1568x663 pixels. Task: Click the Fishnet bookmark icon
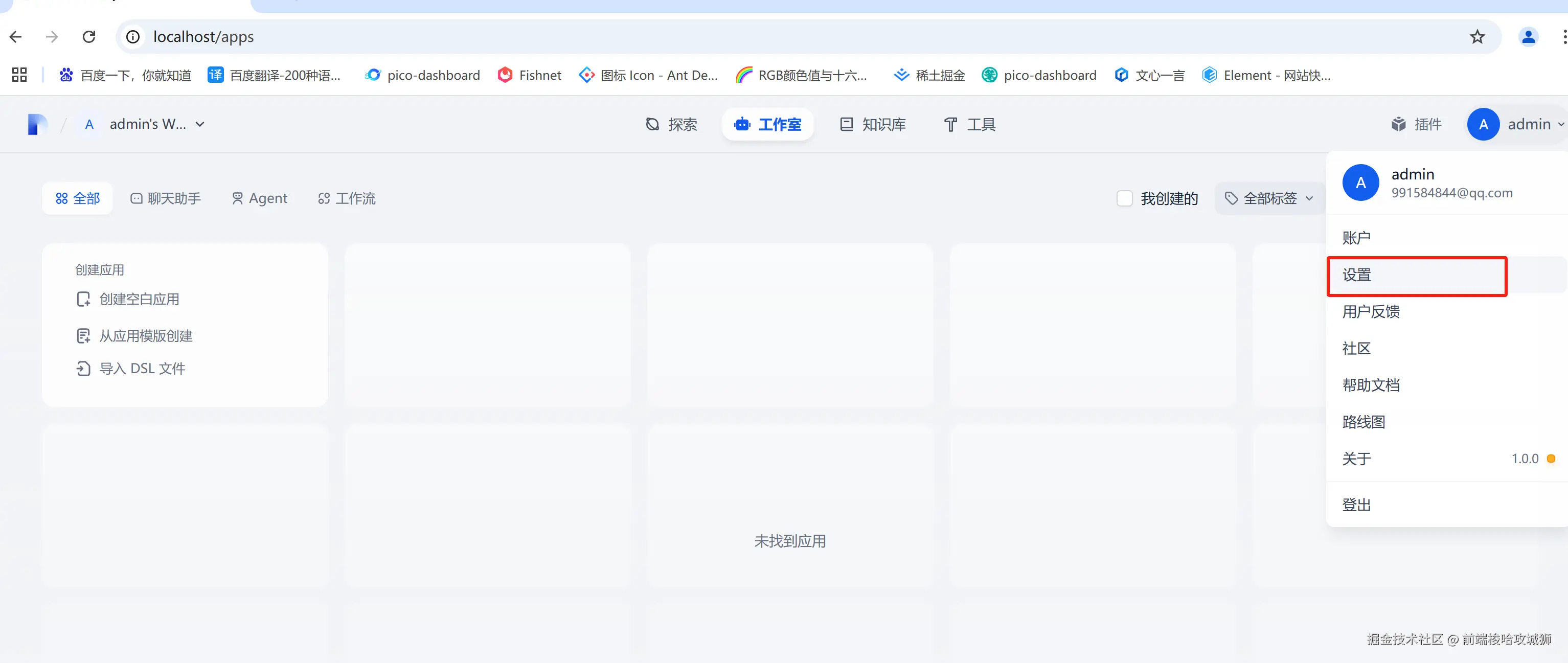point(505,75)
